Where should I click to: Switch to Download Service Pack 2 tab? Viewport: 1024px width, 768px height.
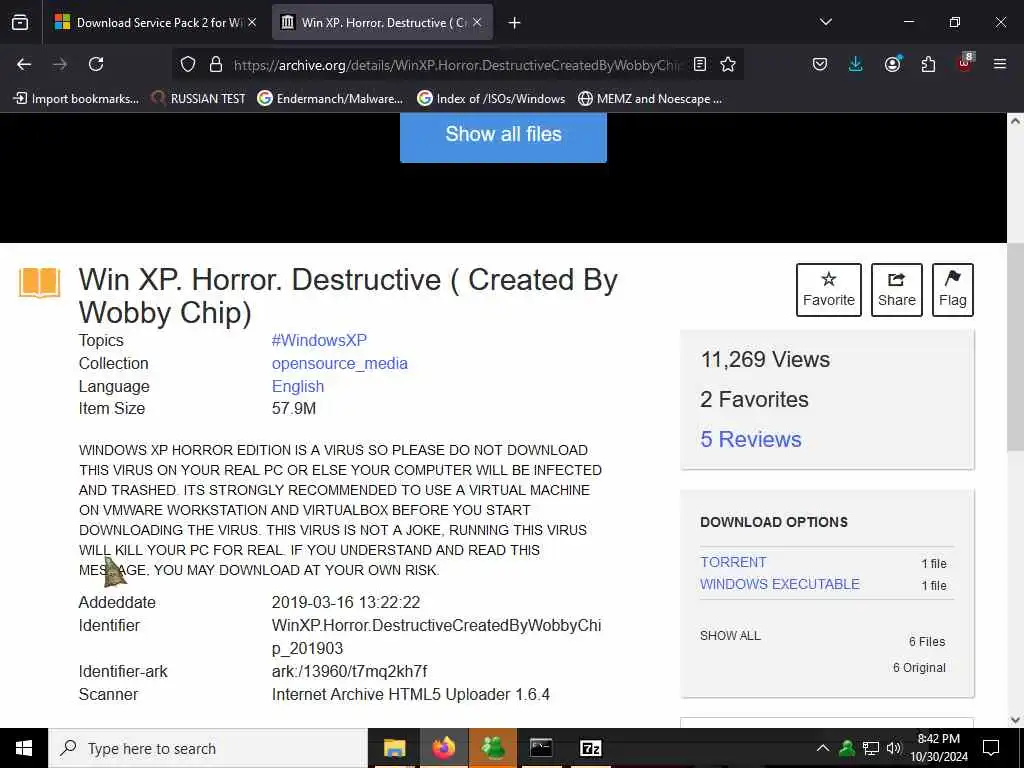click(154, 22)
